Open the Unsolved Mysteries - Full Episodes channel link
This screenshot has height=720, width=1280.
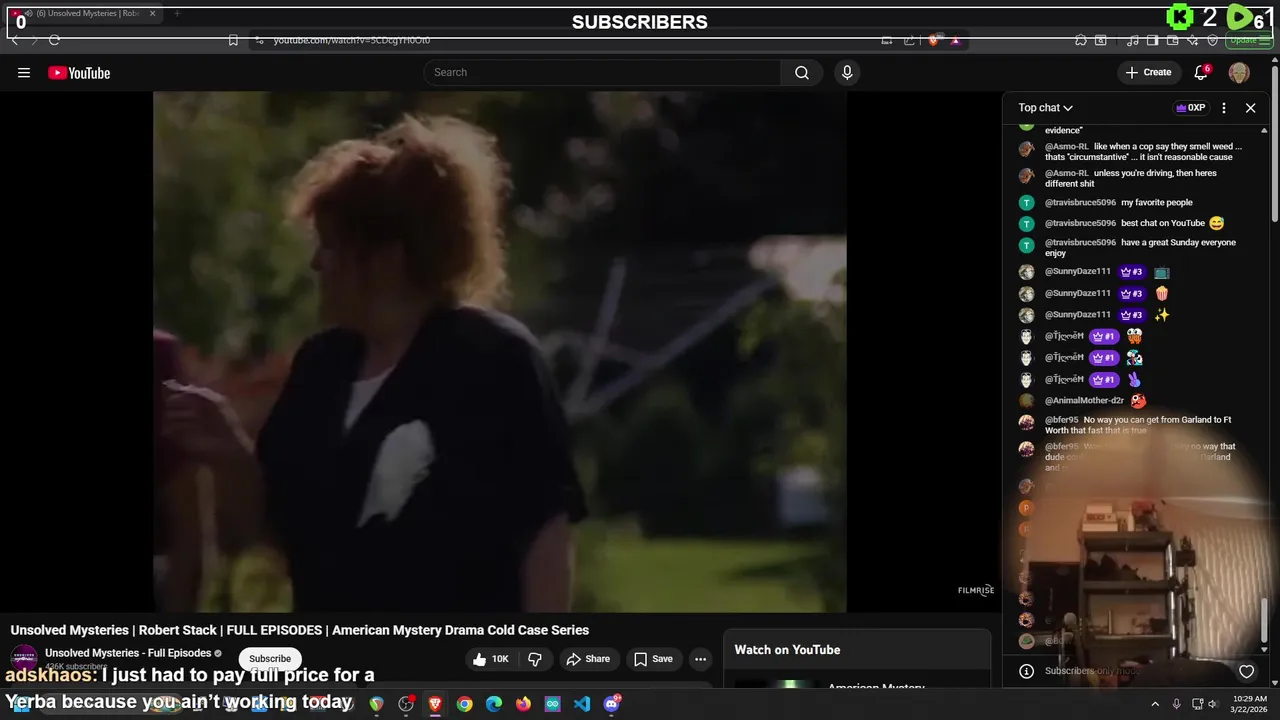click(128, 653)
